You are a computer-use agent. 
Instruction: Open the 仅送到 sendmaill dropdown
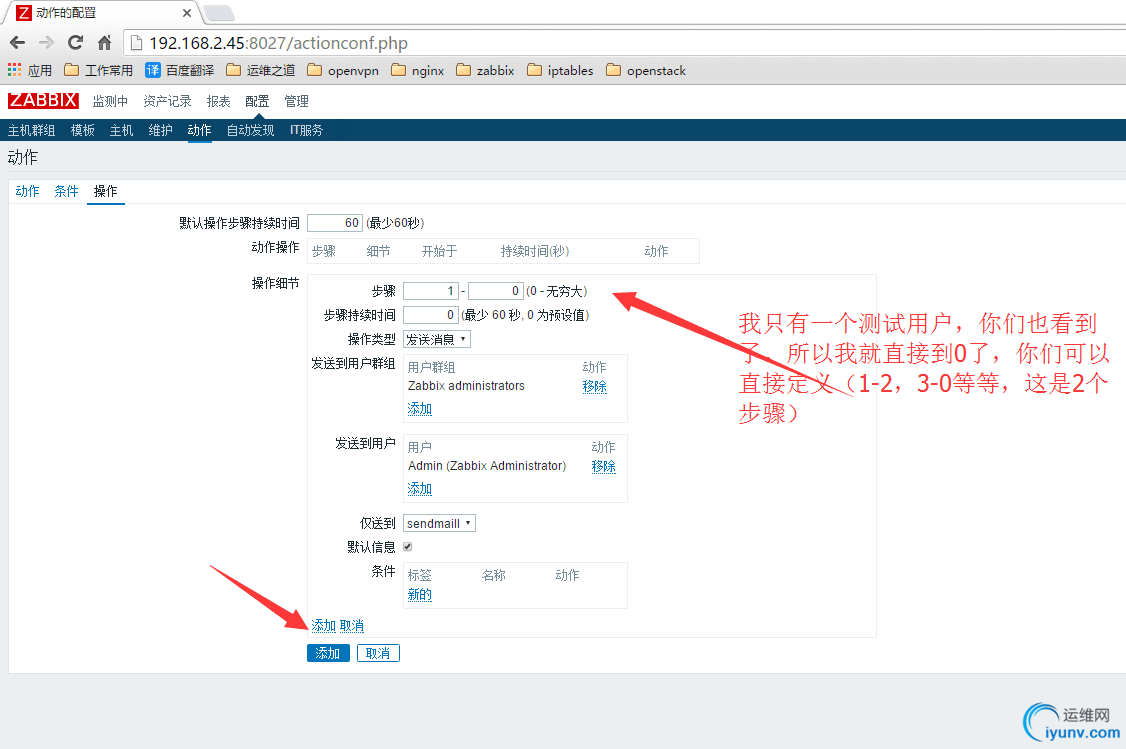[x=439, y=524]
